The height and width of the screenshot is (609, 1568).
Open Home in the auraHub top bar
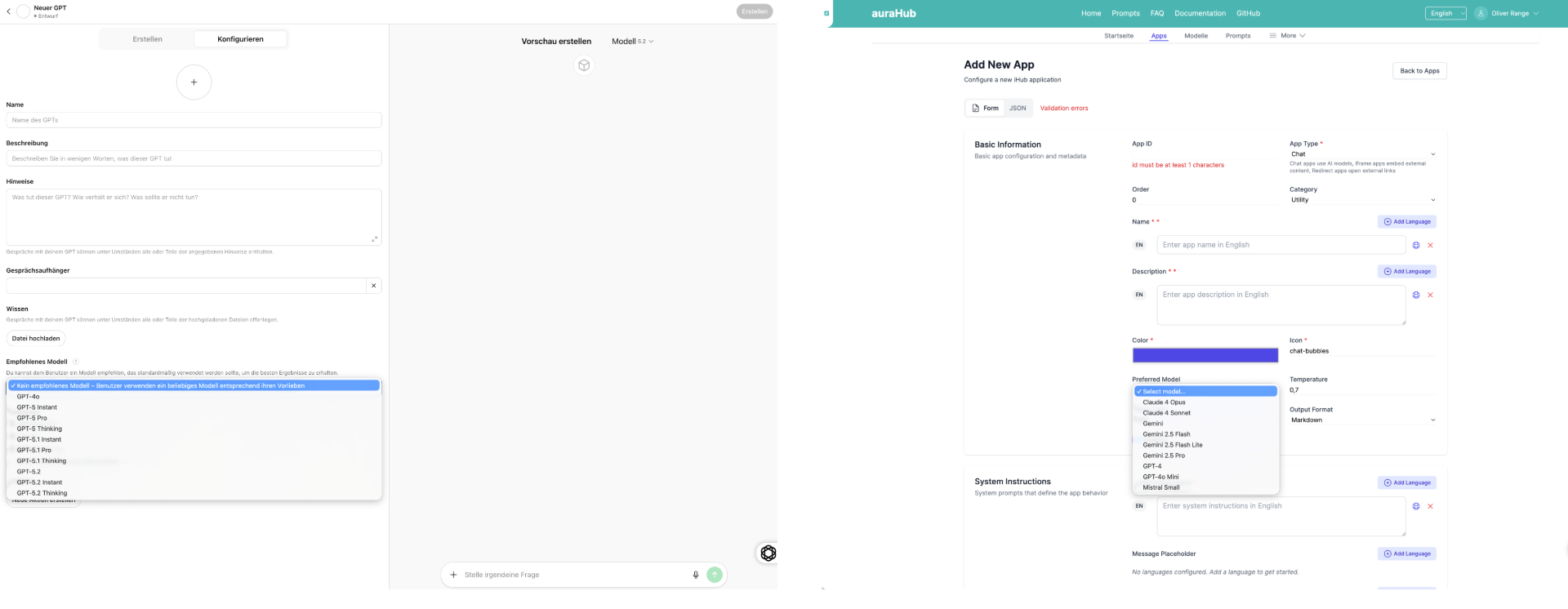[1091, 13]
